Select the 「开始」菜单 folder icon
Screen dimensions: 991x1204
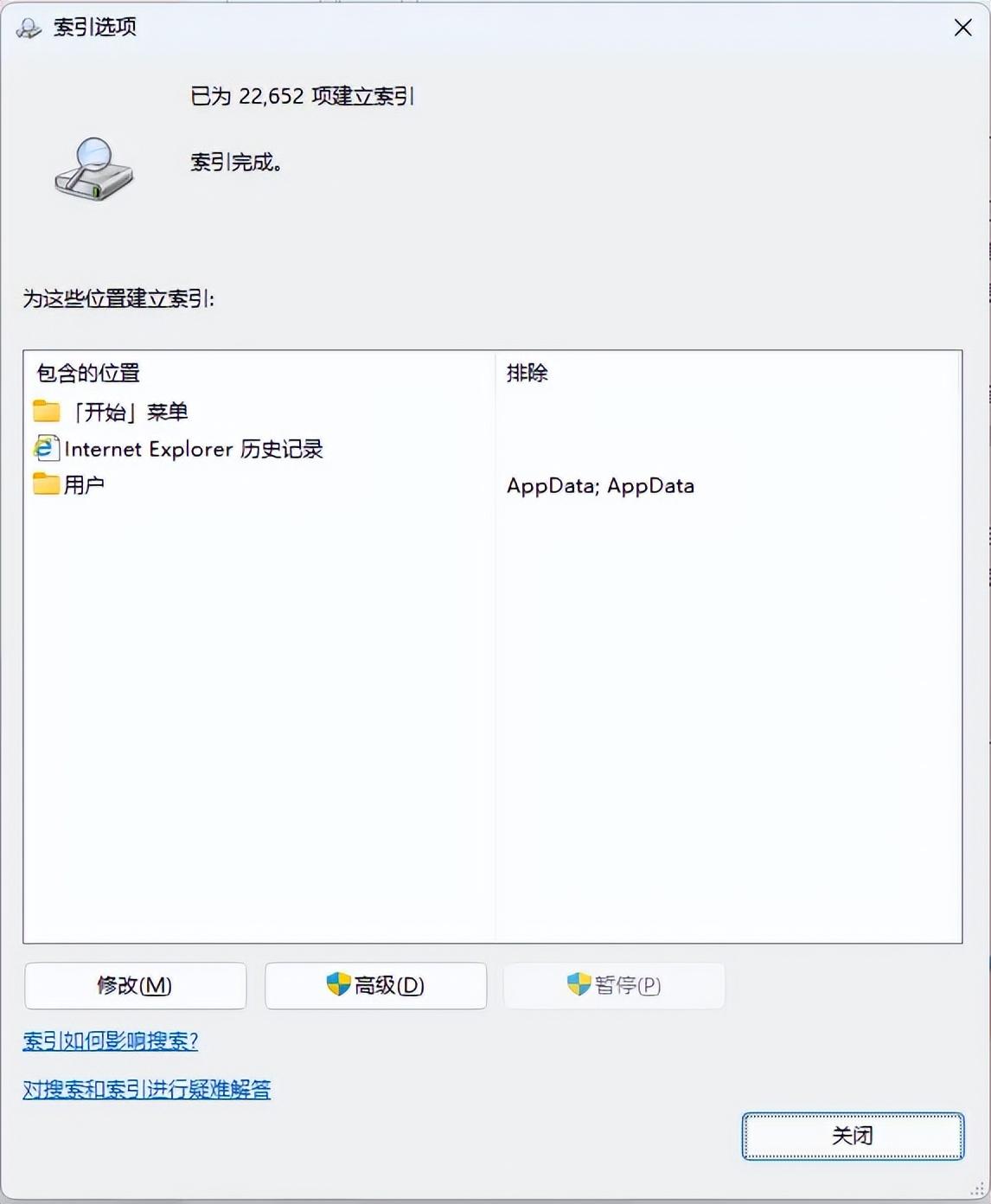coord(47,411)
